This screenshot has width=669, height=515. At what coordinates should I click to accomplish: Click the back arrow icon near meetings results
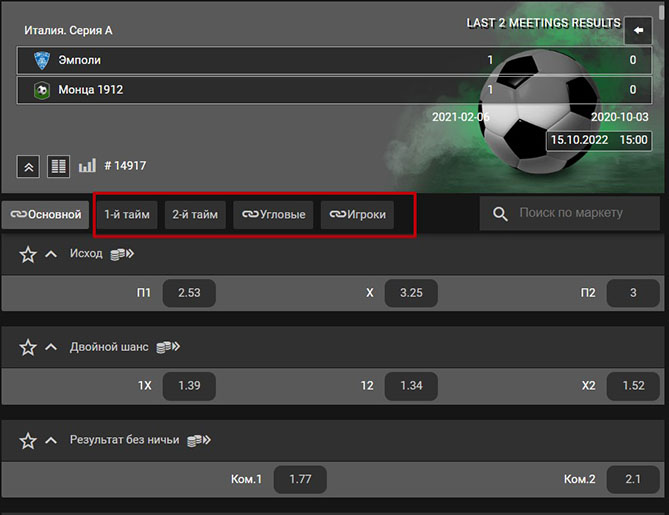tap(638, 30)
